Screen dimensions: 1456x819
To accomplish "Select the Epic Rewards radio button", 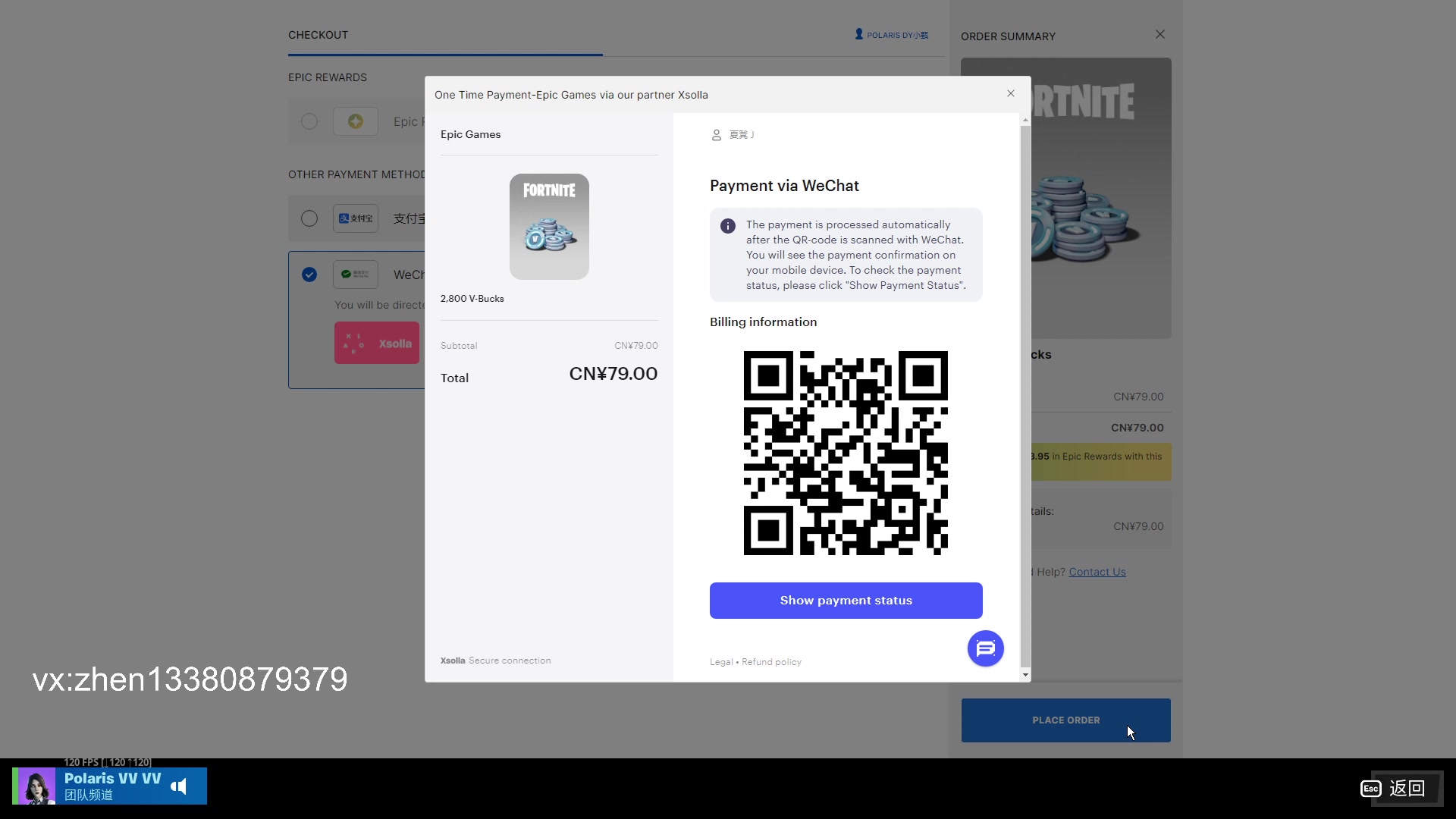I will click(309, 121).
